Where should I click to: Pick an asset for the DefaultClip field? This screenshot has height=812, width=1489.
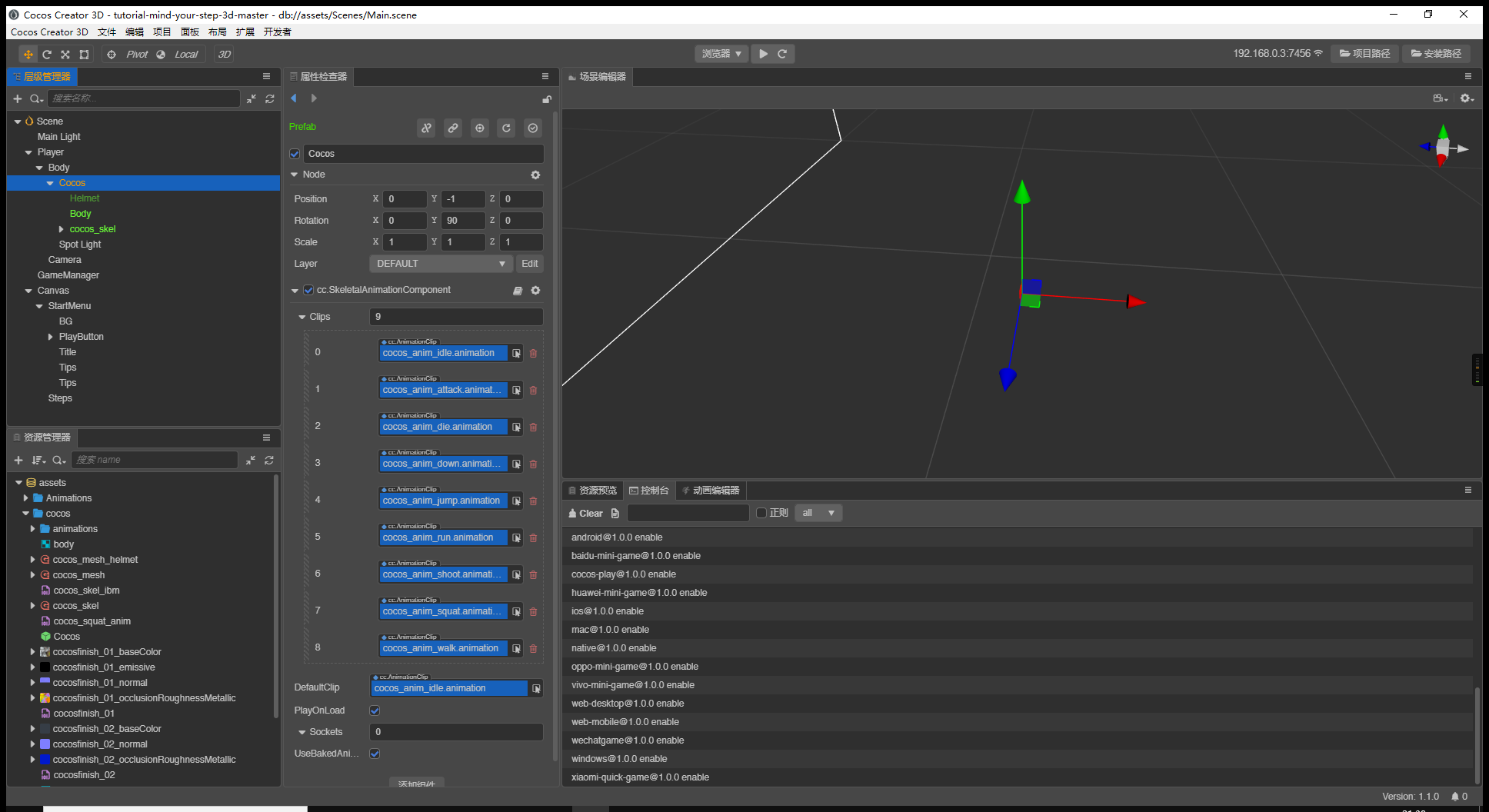tap(536, 689)
